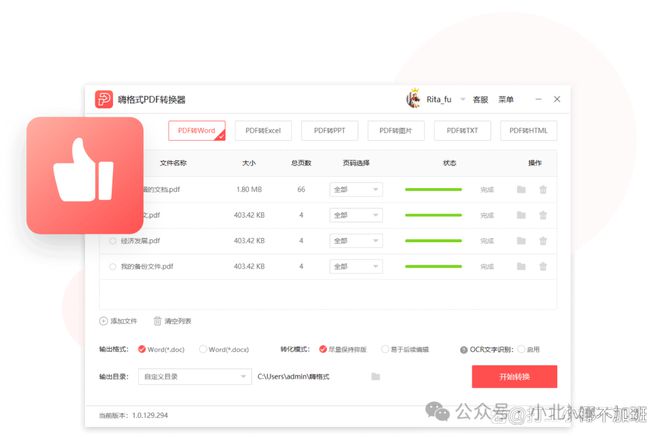Click progress bar of 我的备份文件.pdf
The height and width of the screenshot is (438, 660).
433,266
